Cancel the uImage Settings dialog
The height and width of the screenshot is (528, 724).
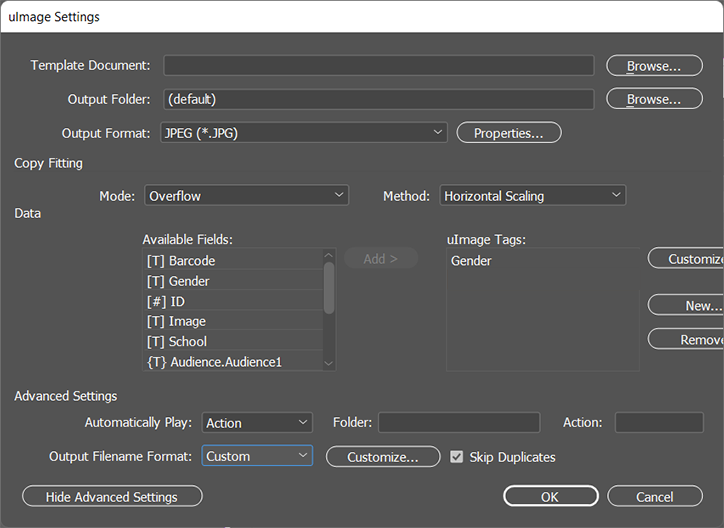[655, 496]
